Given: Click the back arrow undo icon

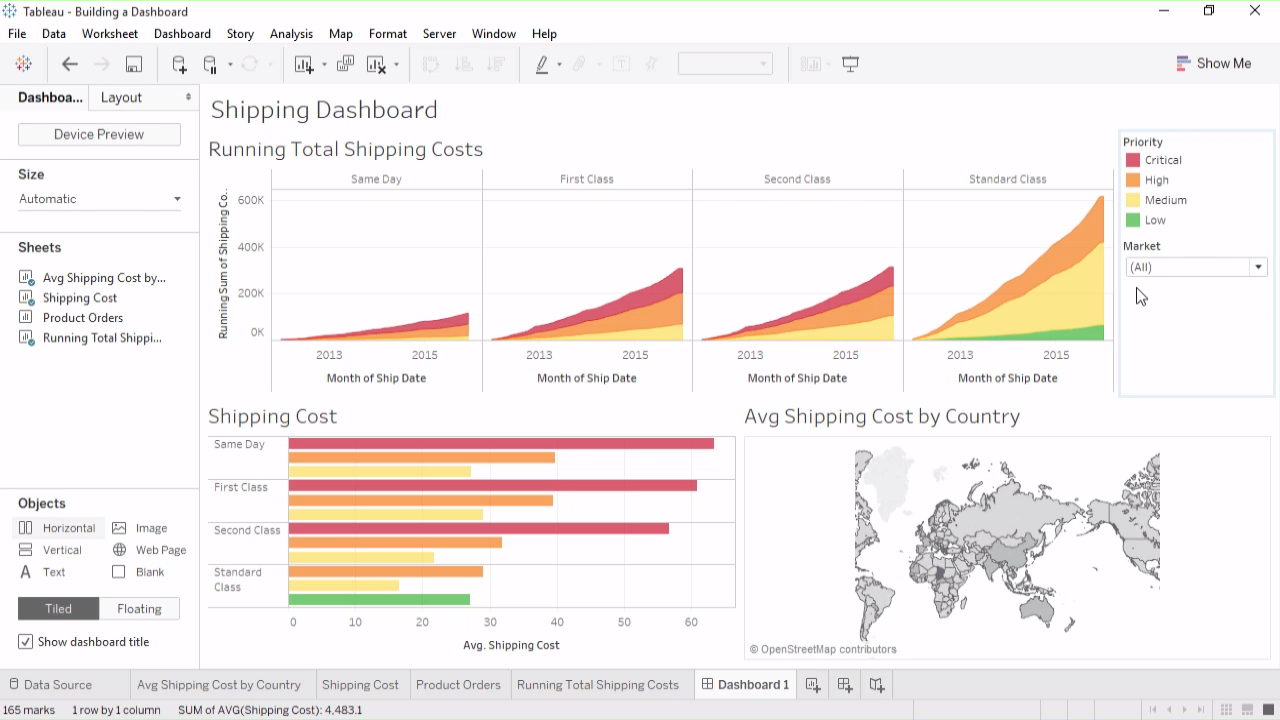Looking at the screenshot, I should [69, 64].
